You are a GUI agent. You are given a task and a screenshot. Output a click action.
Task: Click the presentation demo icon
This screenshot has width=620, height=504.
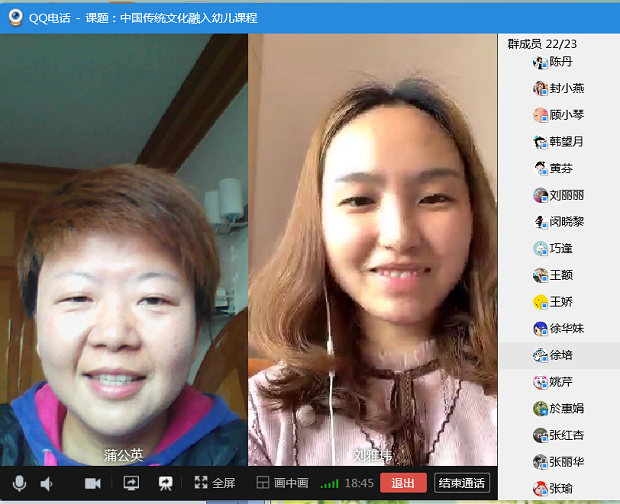(165, 483)
